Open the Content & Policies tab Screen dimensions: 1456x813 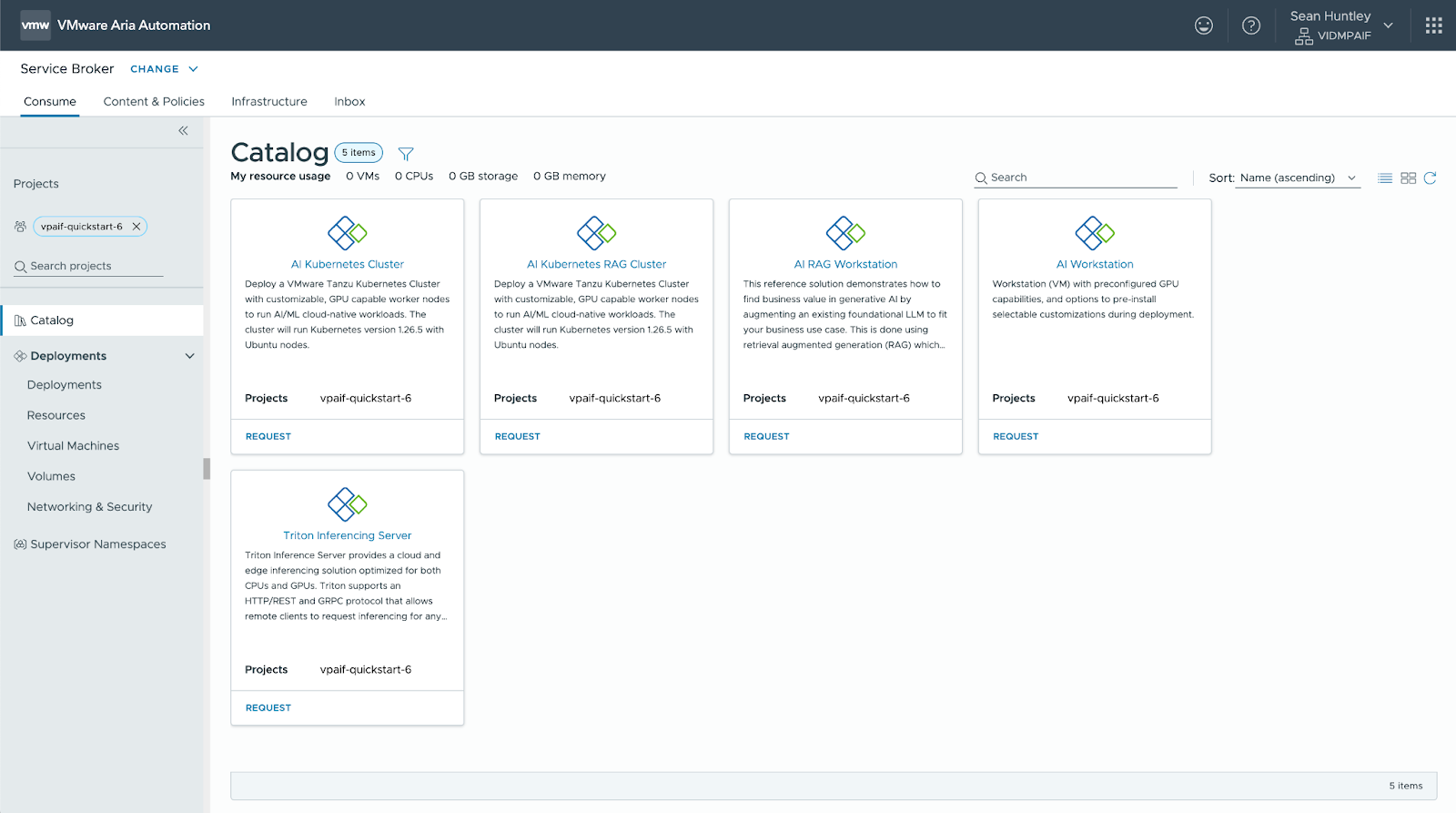coord(154,102)
